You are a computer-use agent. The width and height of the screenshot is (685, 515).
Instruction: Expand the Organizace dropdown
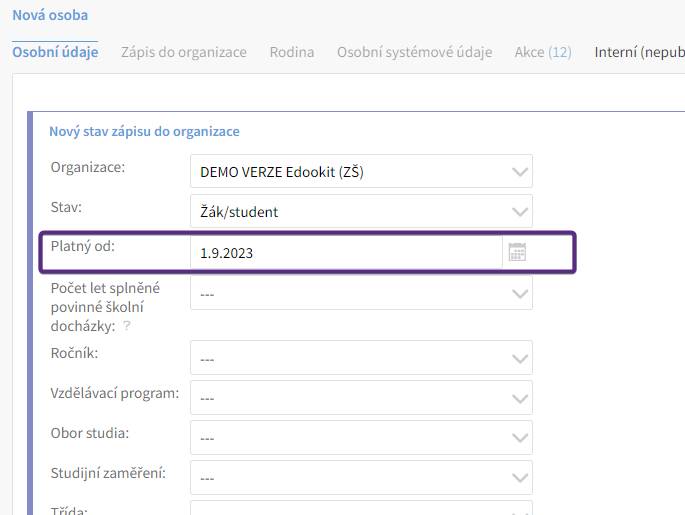(361, 171)
